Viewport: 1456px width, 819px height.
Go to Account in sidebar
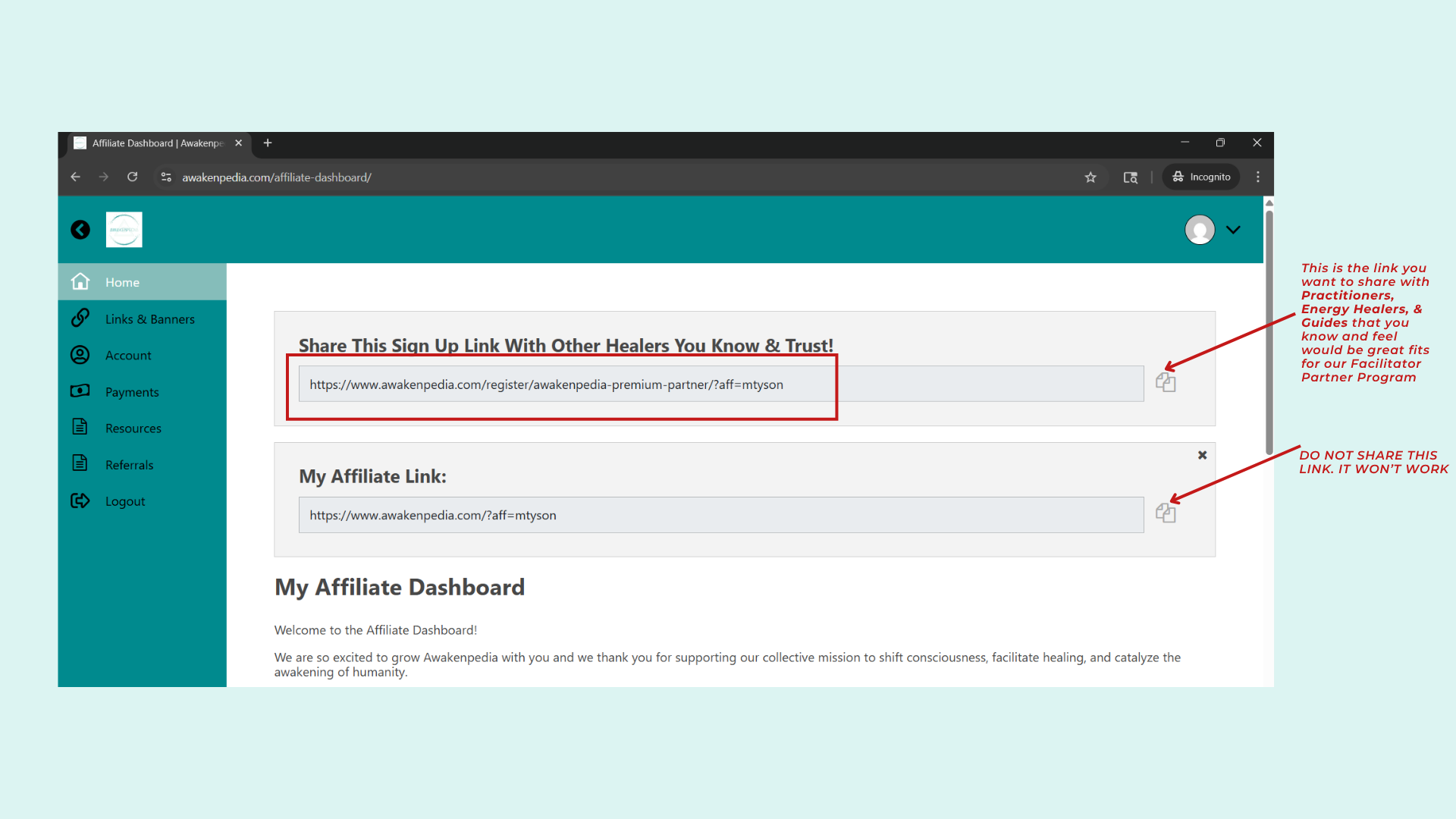128,356
